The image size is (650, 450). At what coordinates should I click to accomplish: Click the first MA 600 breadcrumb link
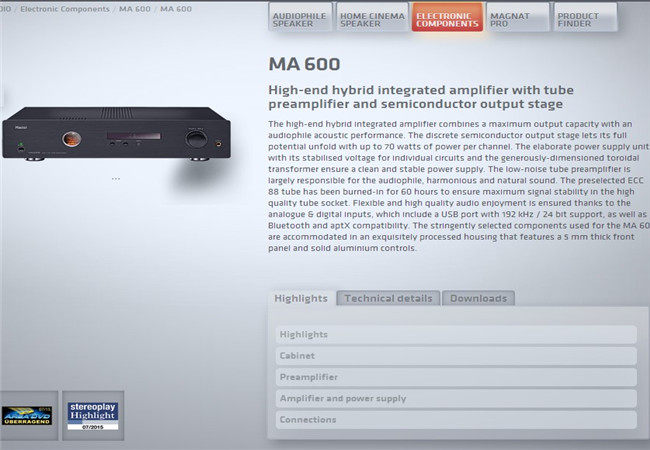click(x=135, y=9)
